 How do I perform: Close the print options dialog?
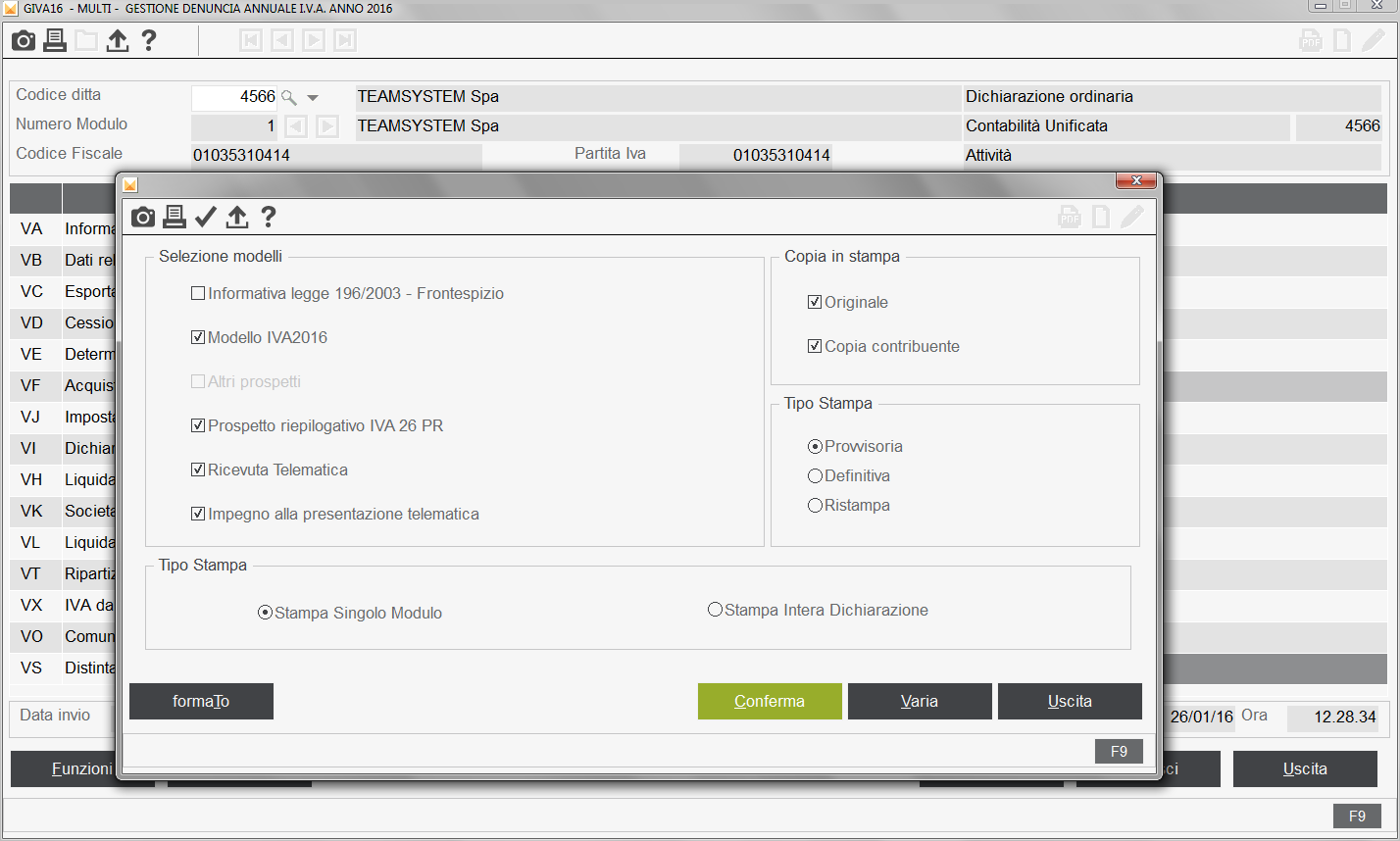coord(1136,181)
